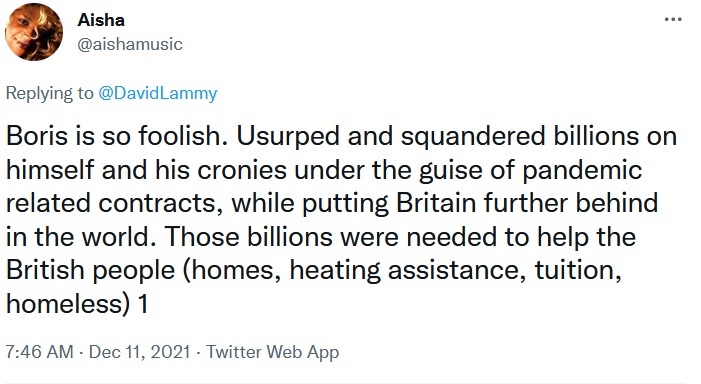Click 'tuition' in the tweet's fifth line
701x384 pixels.
tap(578, 271)
